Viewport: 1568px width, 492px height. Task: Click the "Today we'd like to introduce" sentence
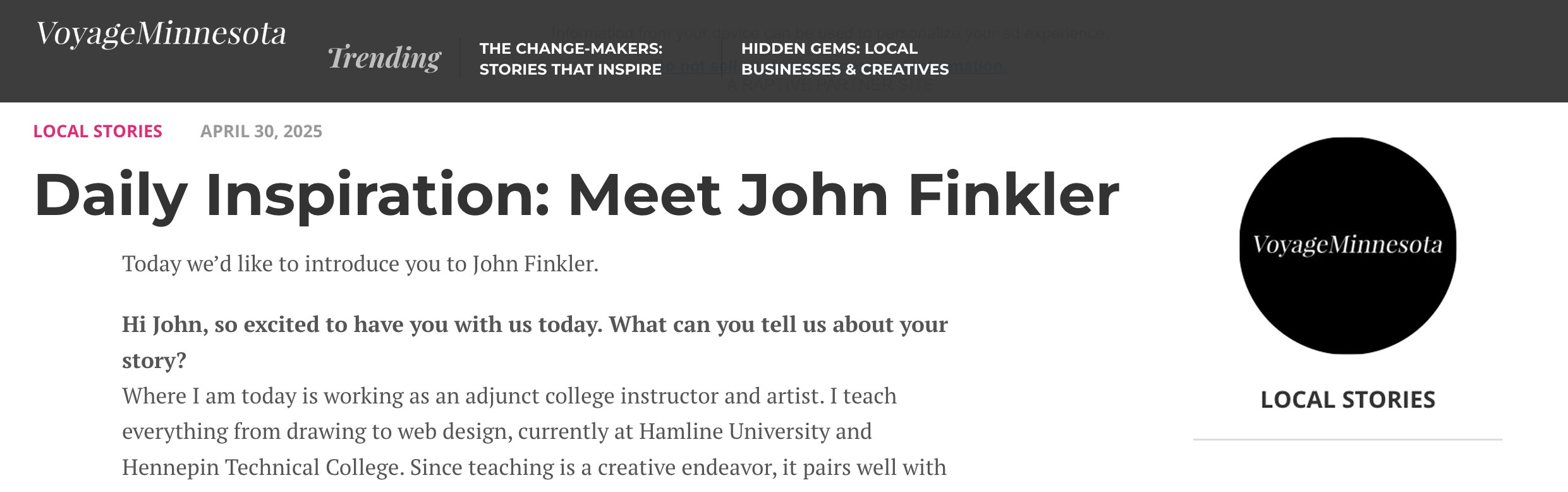(360, 264)
